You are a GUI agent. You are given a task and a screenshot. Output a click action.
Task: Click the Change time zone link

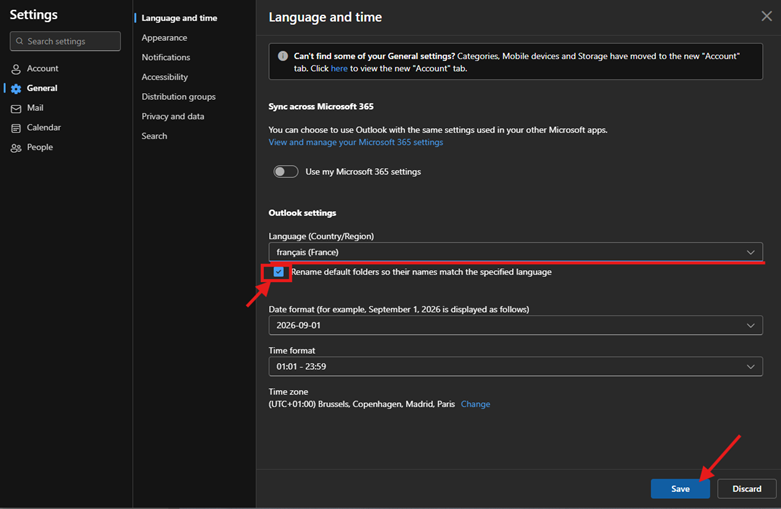click(475, 405)
